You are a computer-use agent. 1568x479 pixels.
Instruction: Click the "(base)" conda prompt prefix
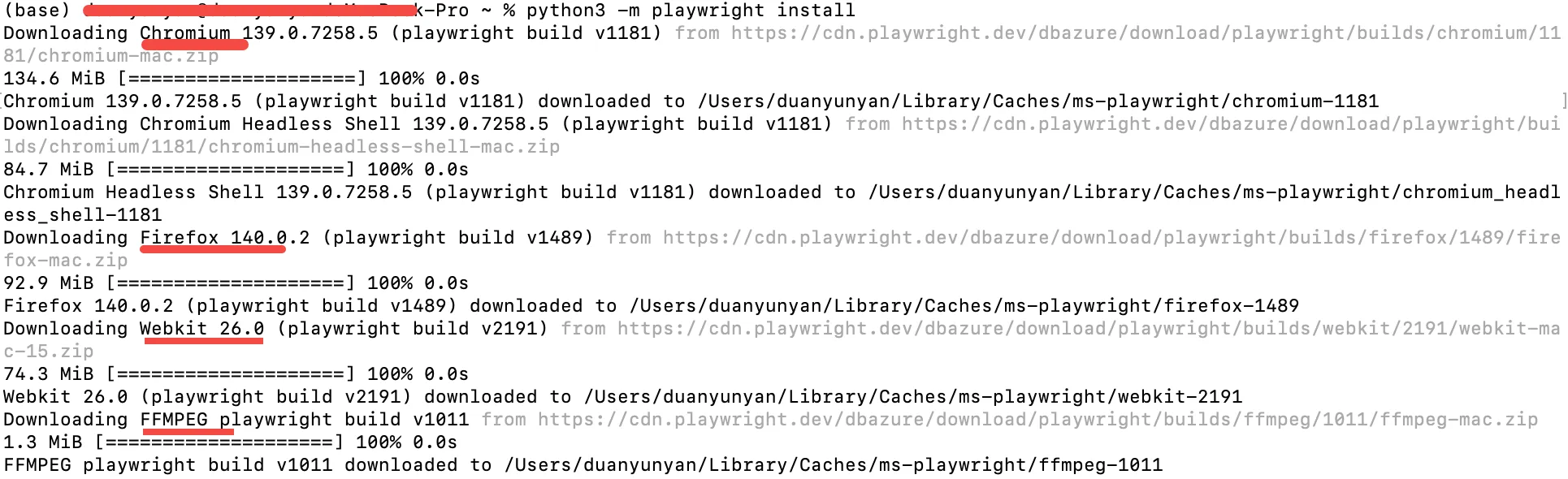point(37,11)
